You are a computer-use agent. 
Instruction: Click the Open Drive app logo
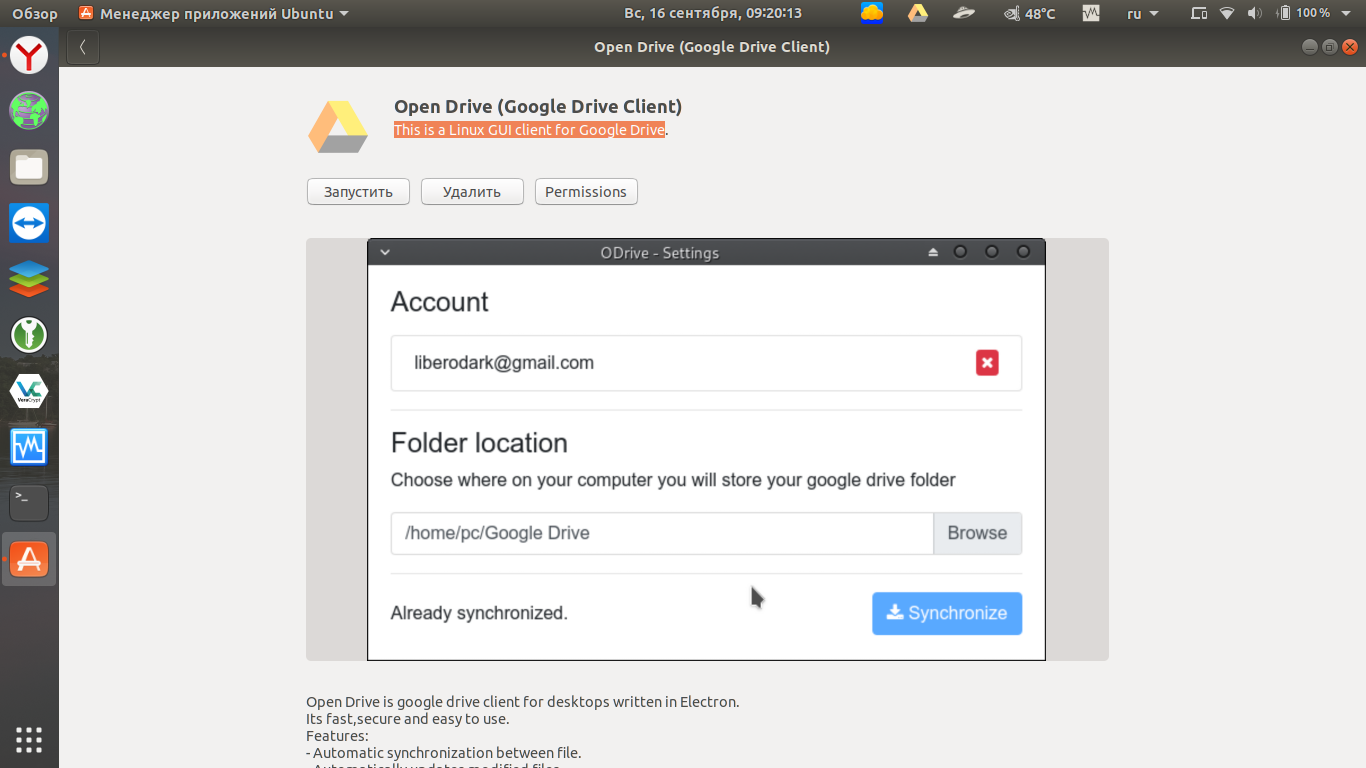point(338,127)
